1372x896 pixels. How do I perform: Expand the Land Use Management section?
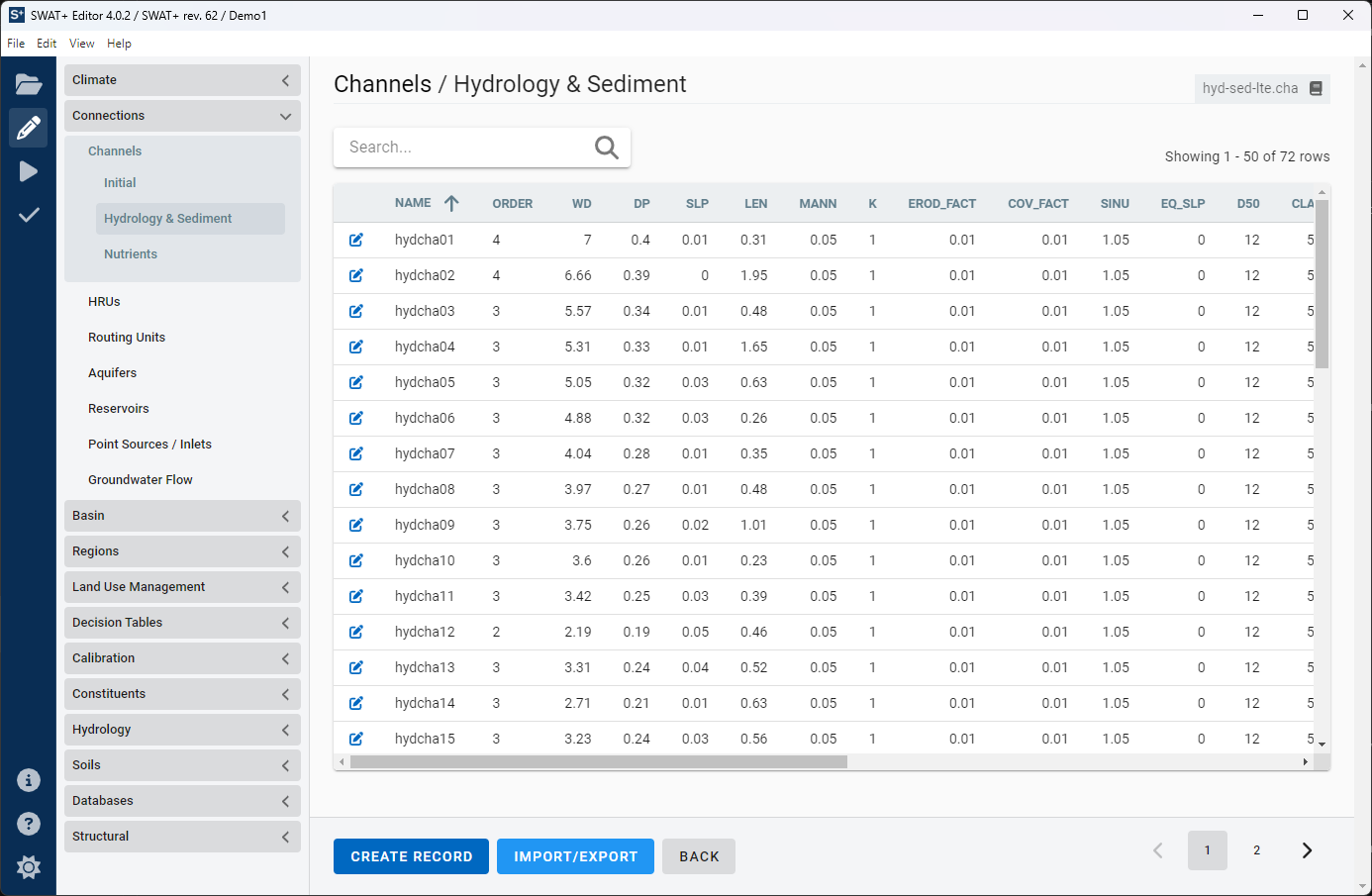coord(182,587)
